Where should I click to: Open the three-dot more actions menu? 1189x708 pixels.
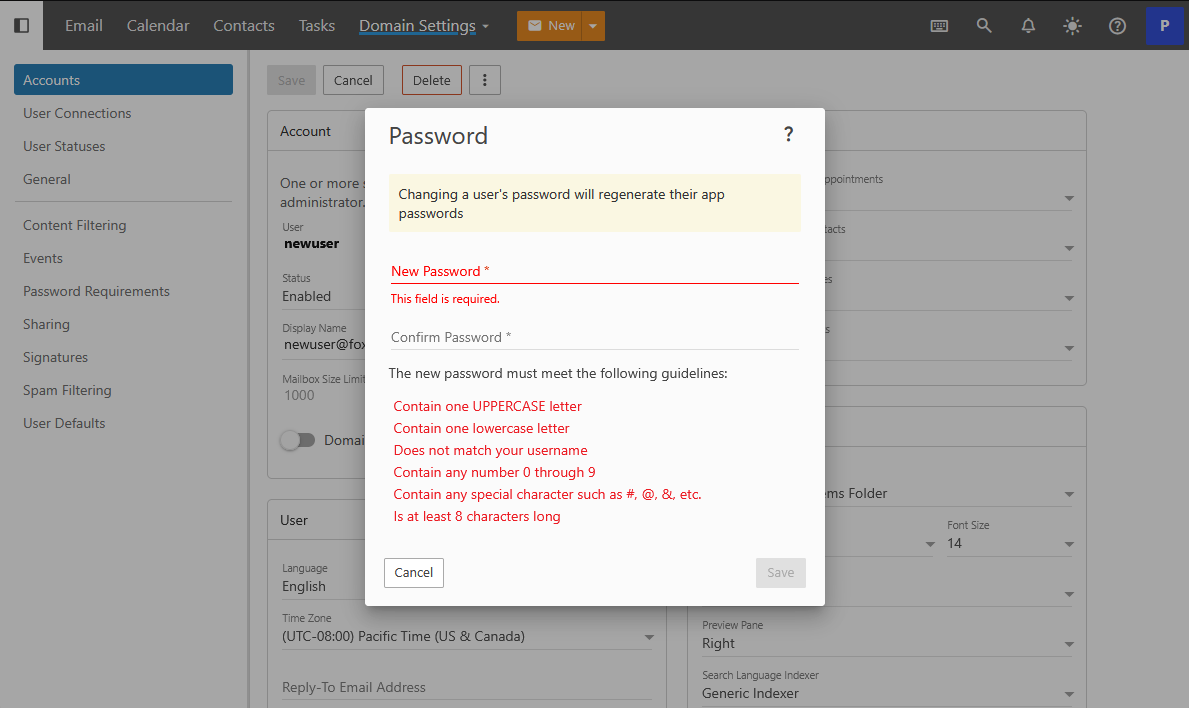coord(484,80)
